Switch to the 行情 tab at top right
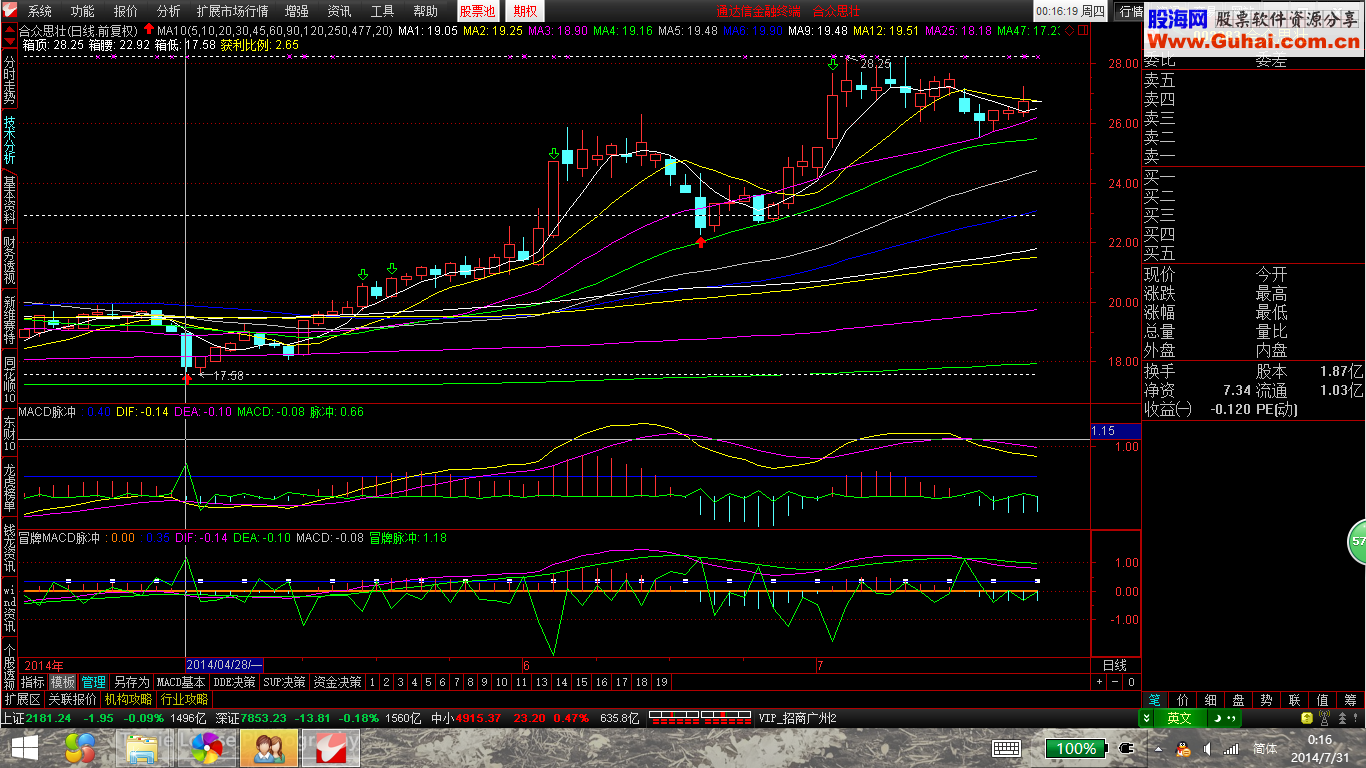This screenshot has height=768, width=1366. [1131, 11]
